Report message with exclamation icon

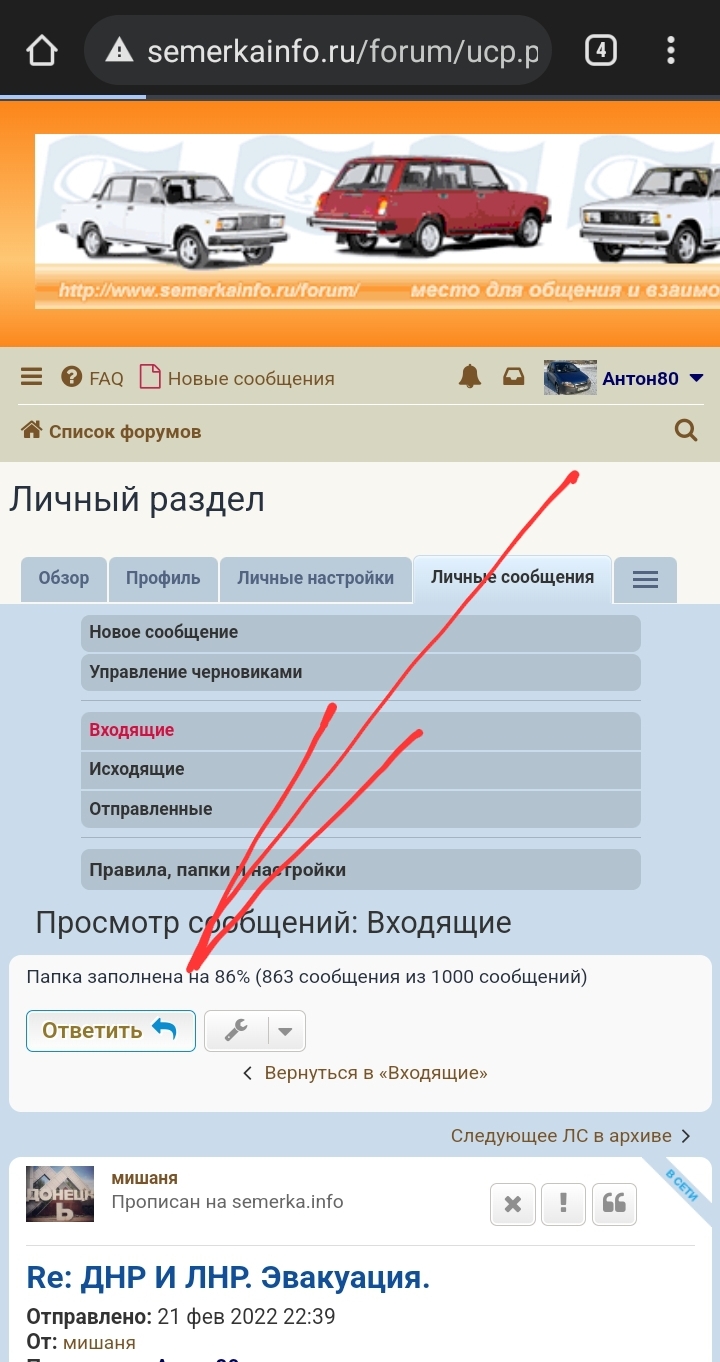[563, 1204]
